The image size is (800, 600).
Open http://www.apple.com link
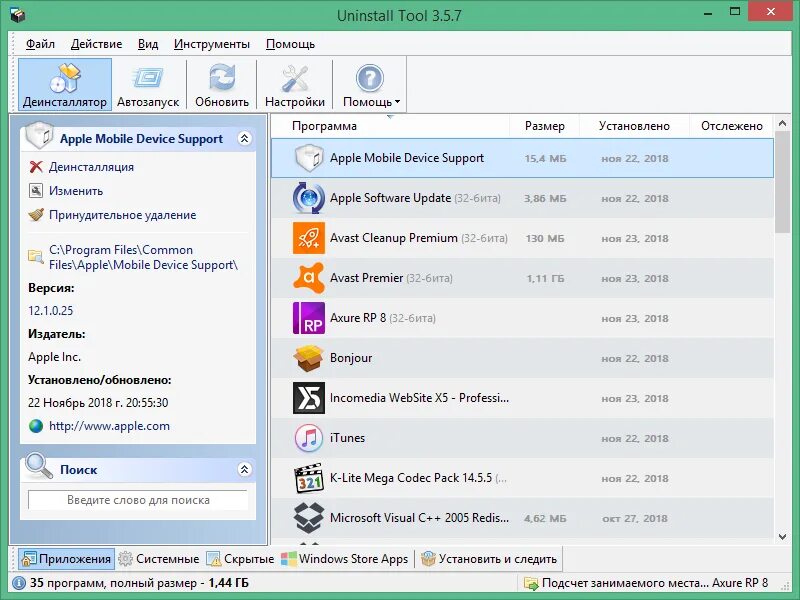(109, 426)
